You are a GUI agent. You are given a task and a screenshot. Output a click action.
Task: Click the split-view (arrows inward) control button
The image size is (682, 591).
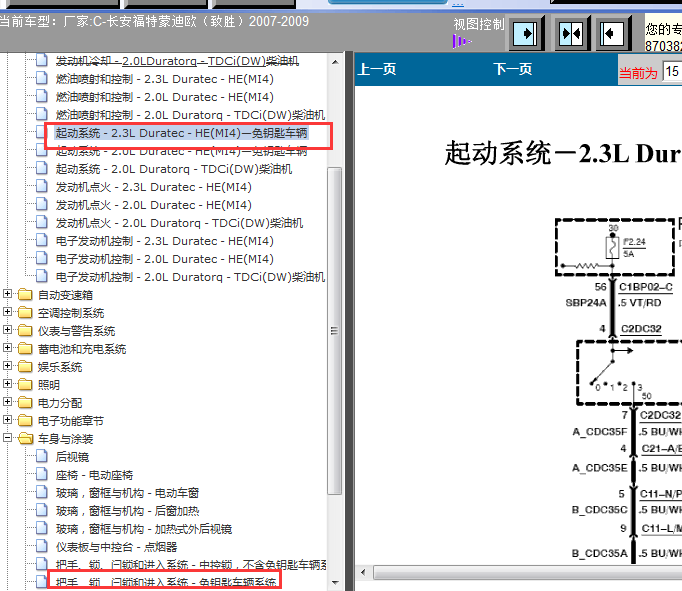(570, 34)
